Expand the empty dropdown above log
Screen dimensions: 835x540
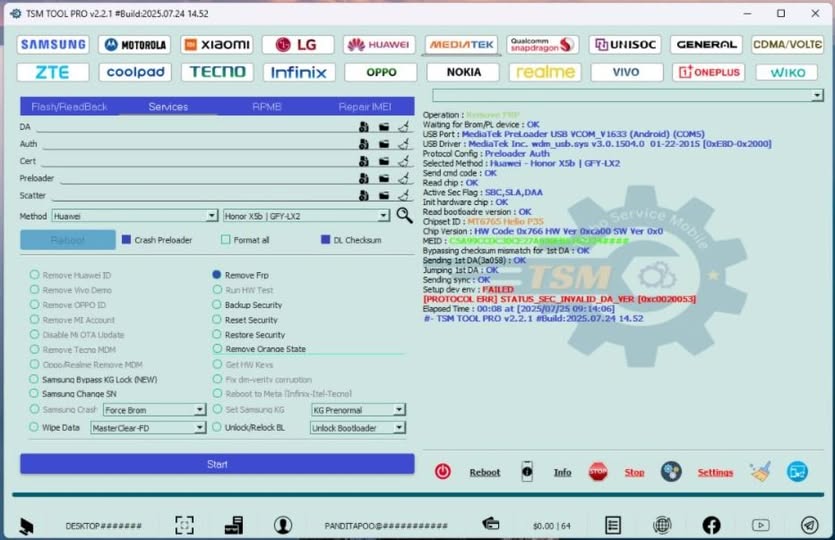coord(628,95)
